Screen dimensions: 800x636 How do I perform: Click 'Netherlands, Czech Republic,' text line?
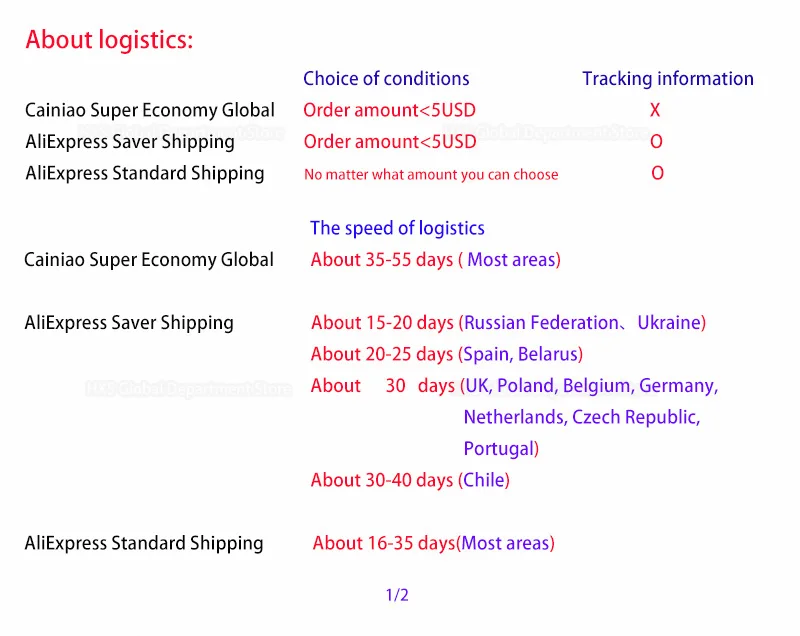tap(582, 417)
